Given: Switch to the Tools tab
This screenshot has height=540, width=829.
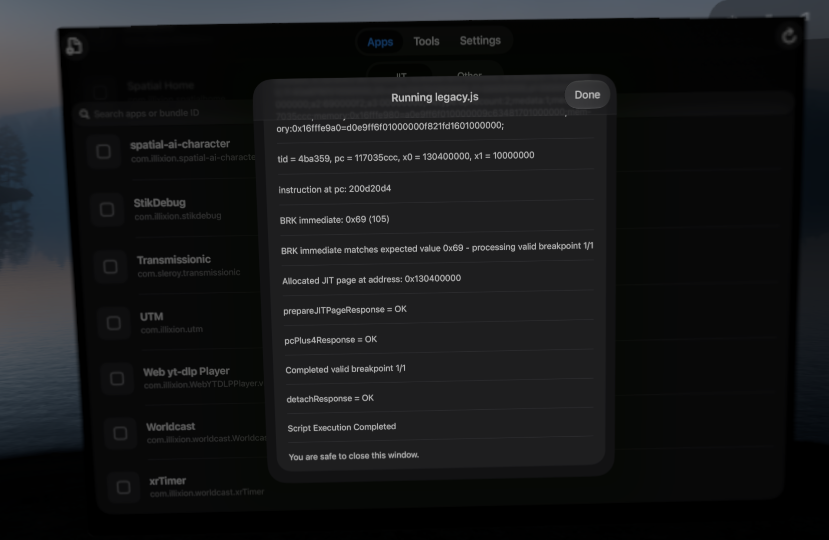Looking at the screenshot, I should coord(426,41).
